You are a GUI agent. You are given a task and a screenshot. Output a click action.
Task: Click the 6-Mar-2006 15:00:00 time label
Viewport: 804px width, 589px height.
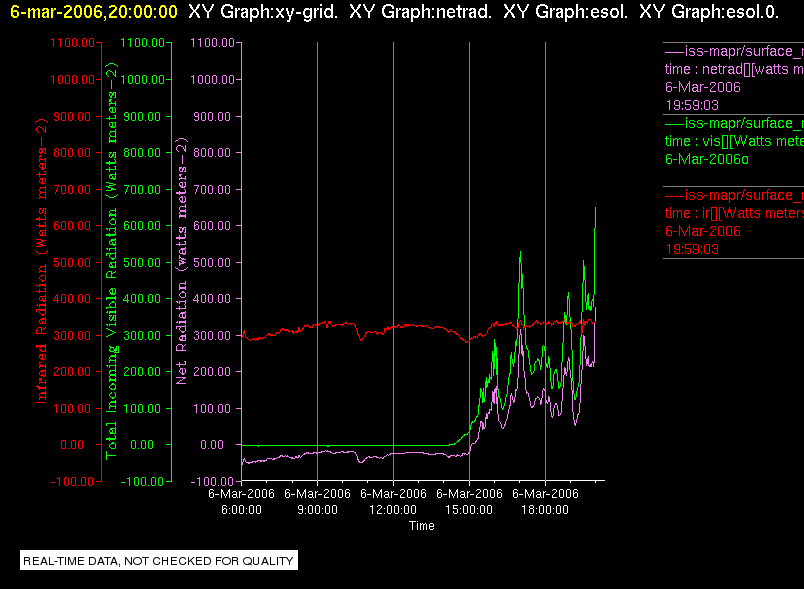(469, 502)
